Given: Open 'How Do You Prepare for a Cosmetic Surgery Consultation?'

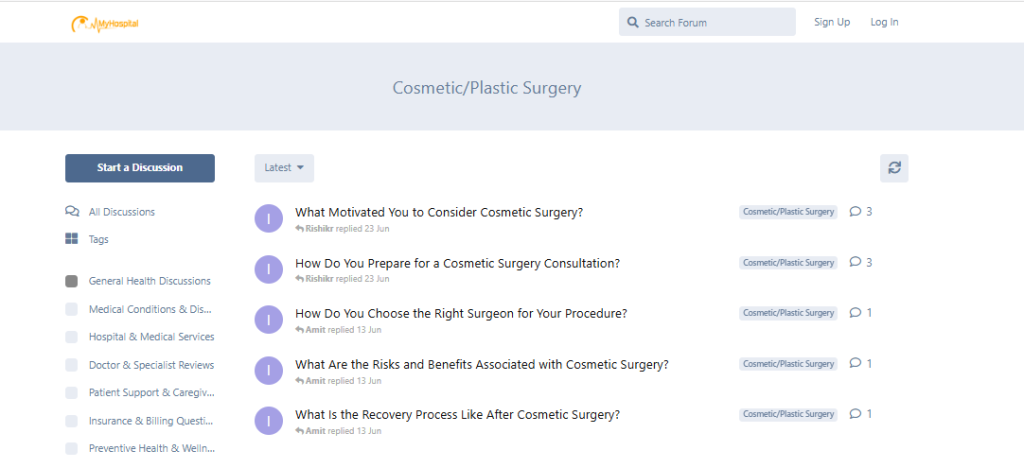Looking at the screenshot, I should 458,263.
